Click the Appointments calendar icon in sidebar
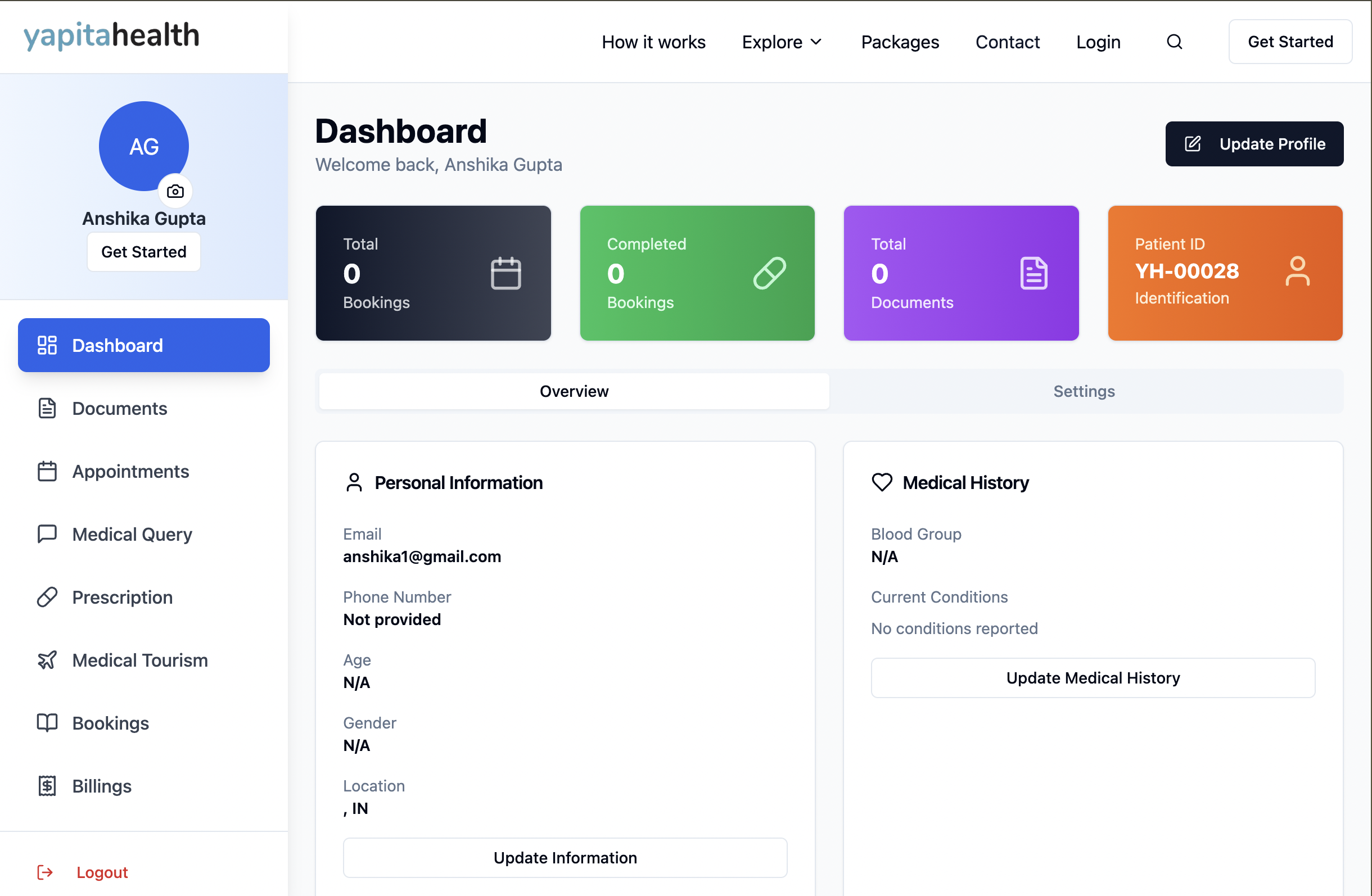The image size is (1372, 896). [x=47, y=470]
